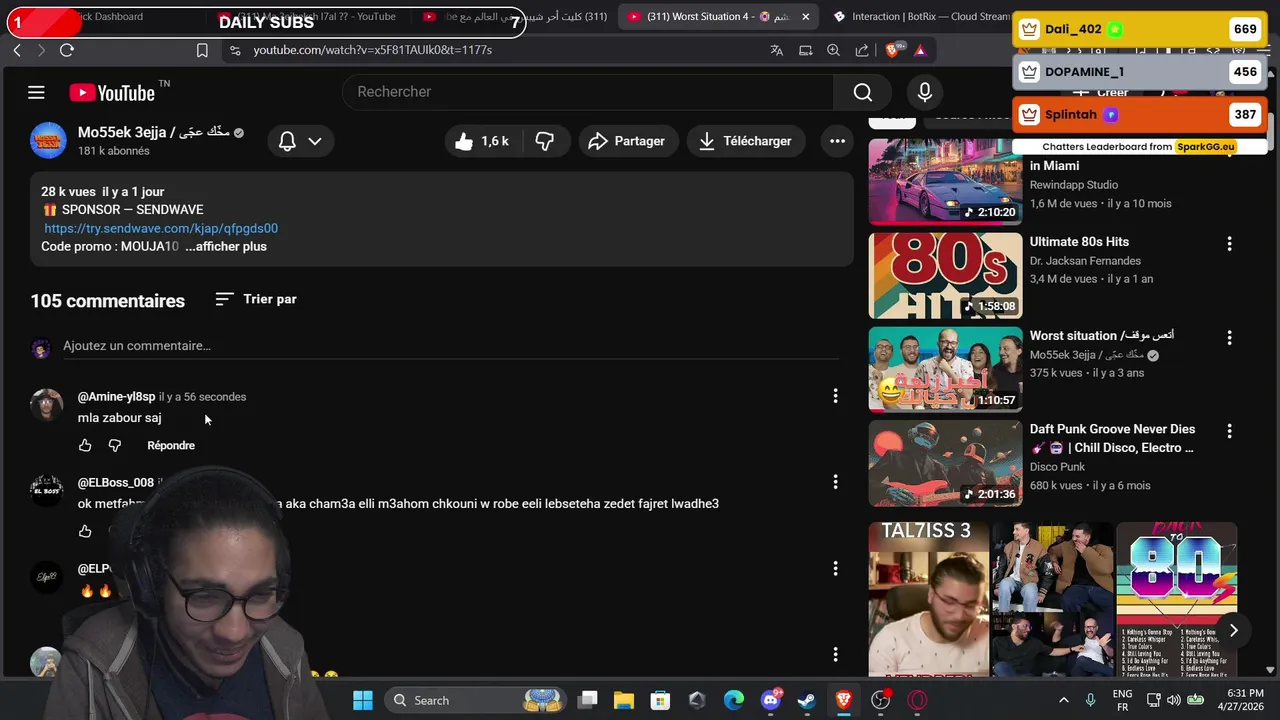Open Opera browser from taskbar
The image size is (1280, 720).
tap(917, 700)
